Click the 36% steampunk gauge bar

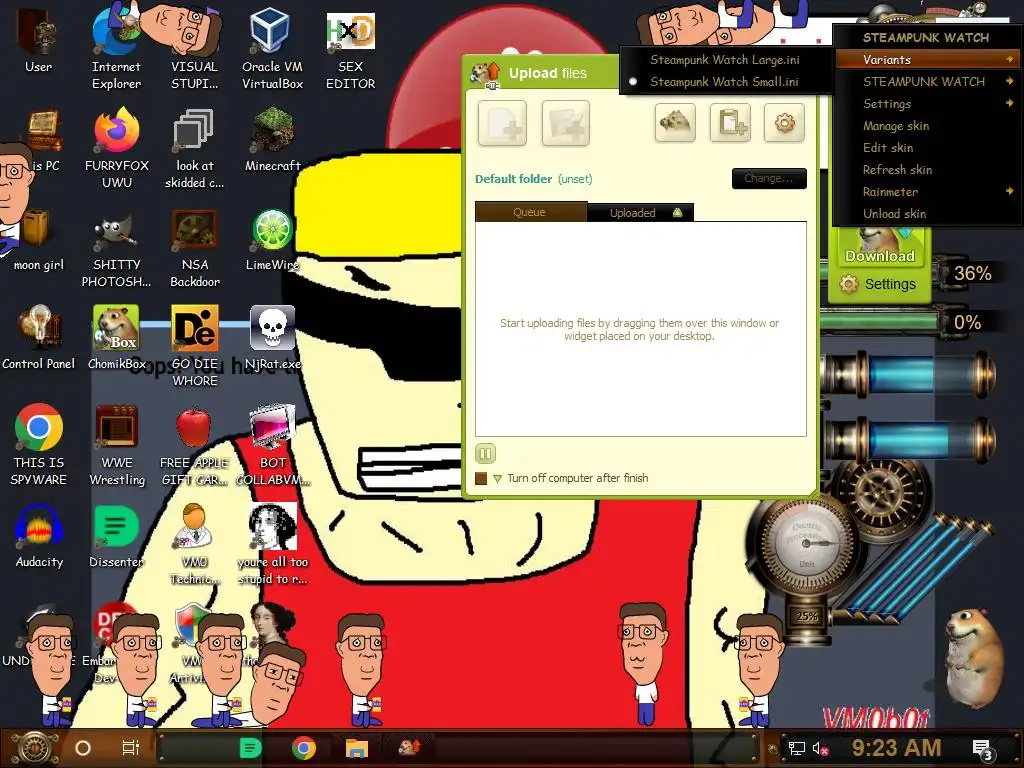coord(973,273)
